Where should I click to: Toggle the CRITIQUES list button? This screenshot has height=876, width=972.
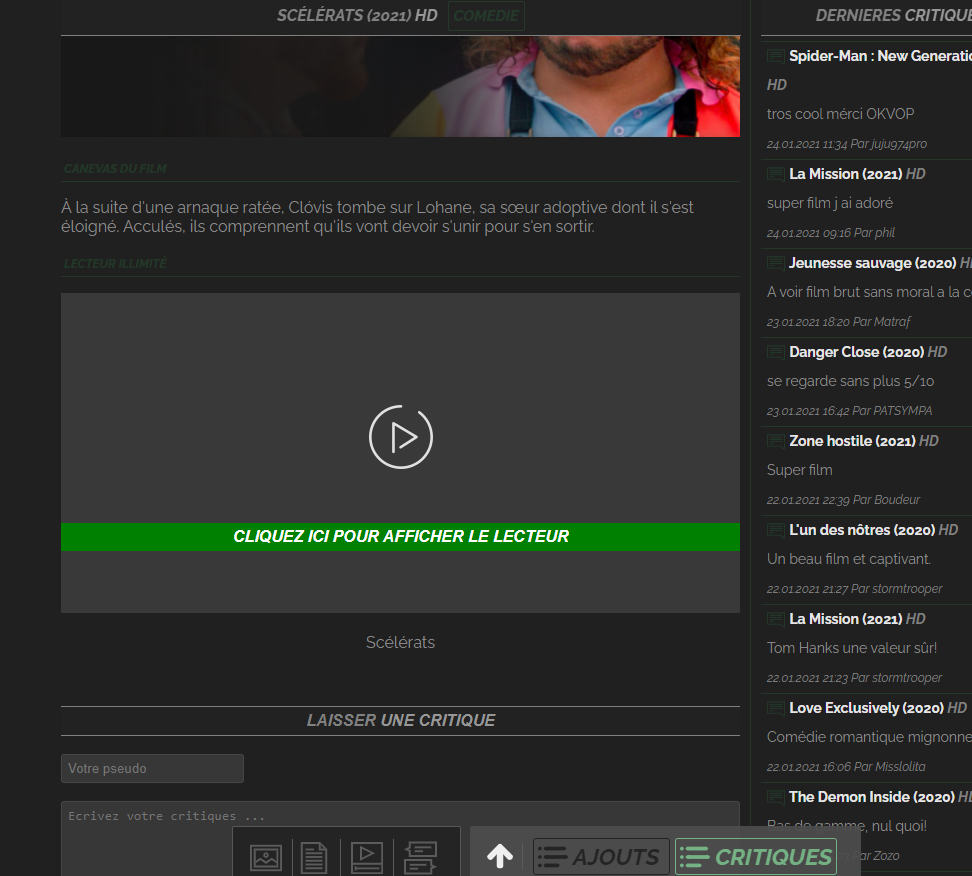tap(756, 857)
